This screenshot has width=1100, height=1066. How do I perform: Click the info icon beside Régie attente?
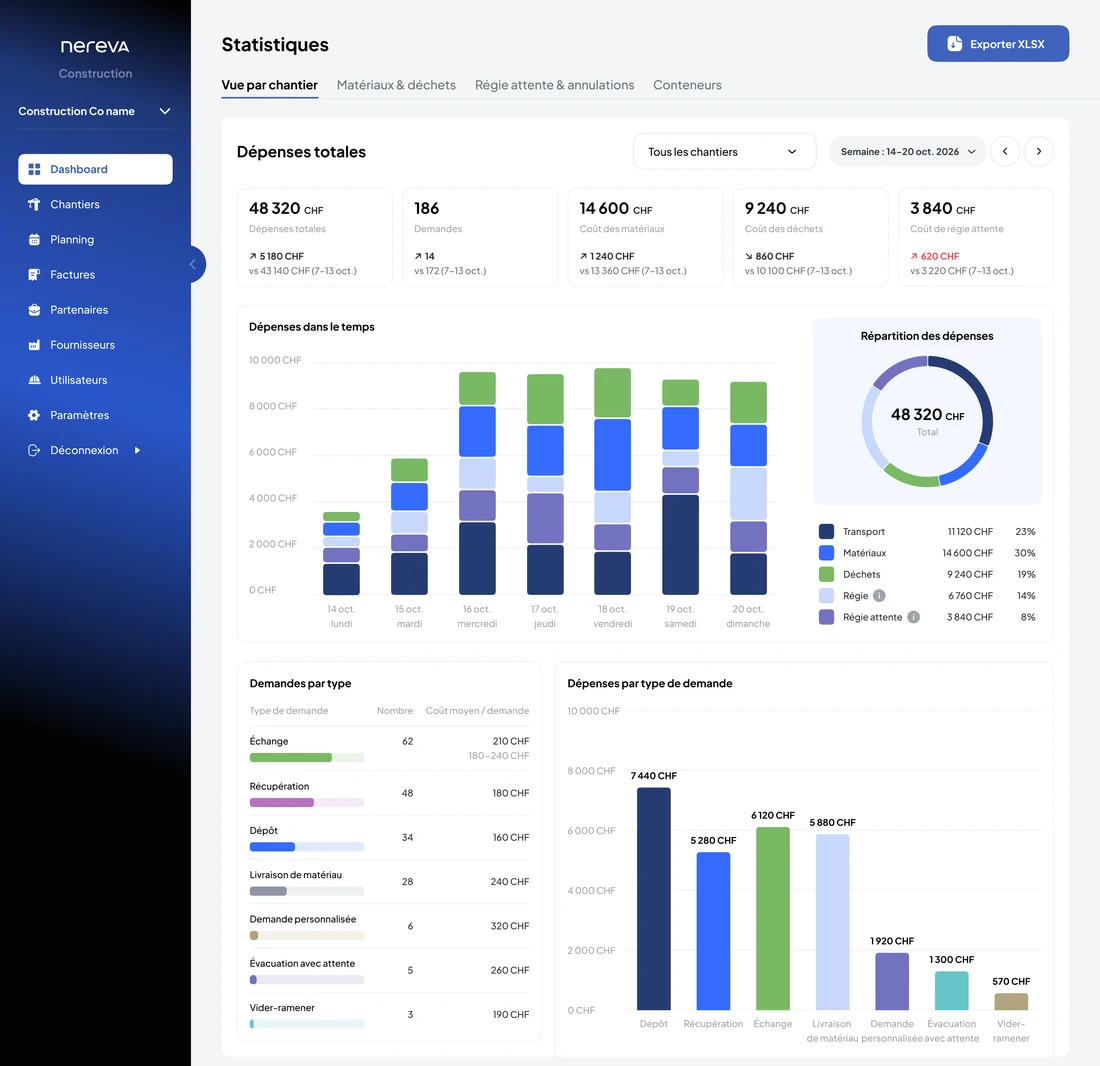pos(913,617)
